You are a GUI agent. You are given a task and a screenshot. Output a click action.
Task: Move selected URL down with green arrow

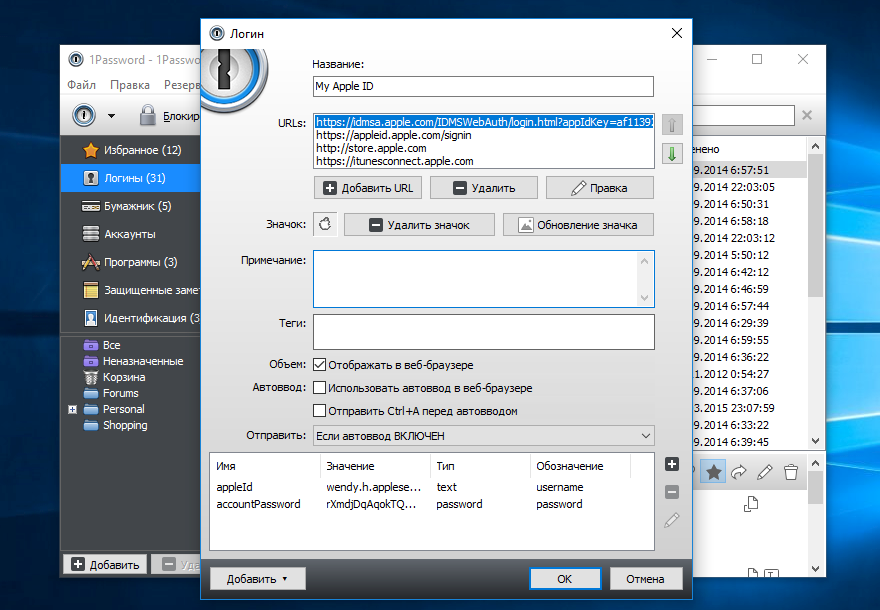[x=672, y=153]
